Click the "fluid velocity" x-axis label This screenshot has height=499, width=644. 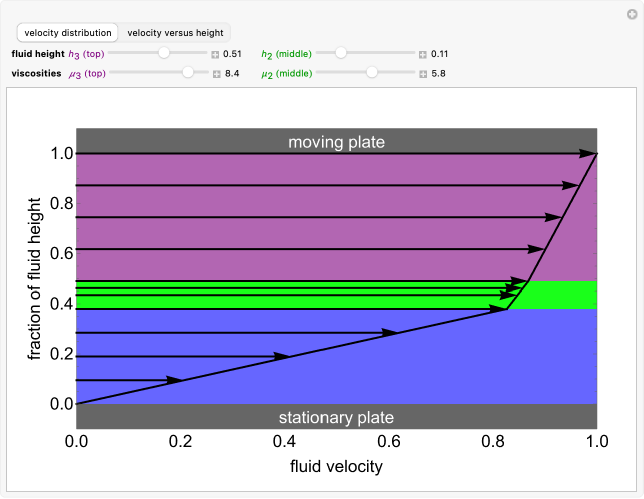click(336, 466)
